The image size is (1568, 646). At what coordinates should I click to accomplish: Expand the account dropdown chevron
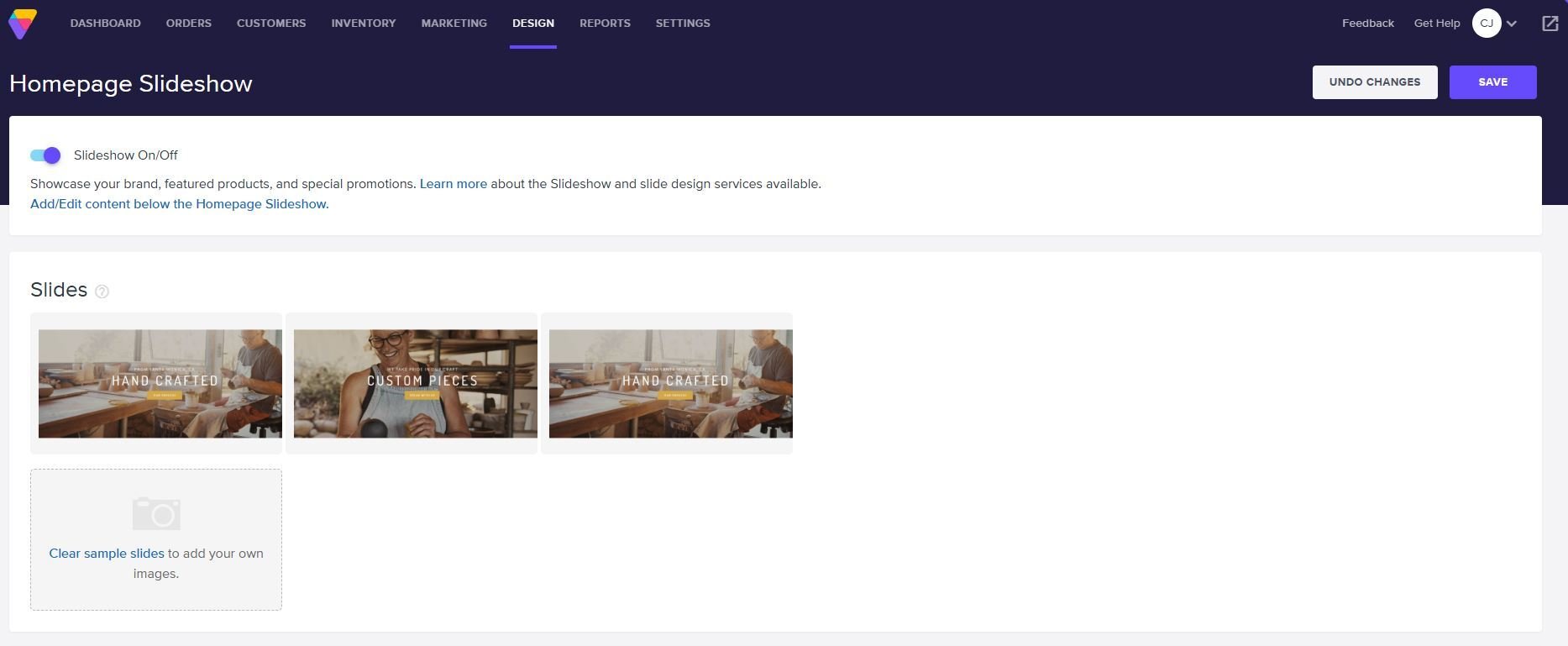[1512, 24]
